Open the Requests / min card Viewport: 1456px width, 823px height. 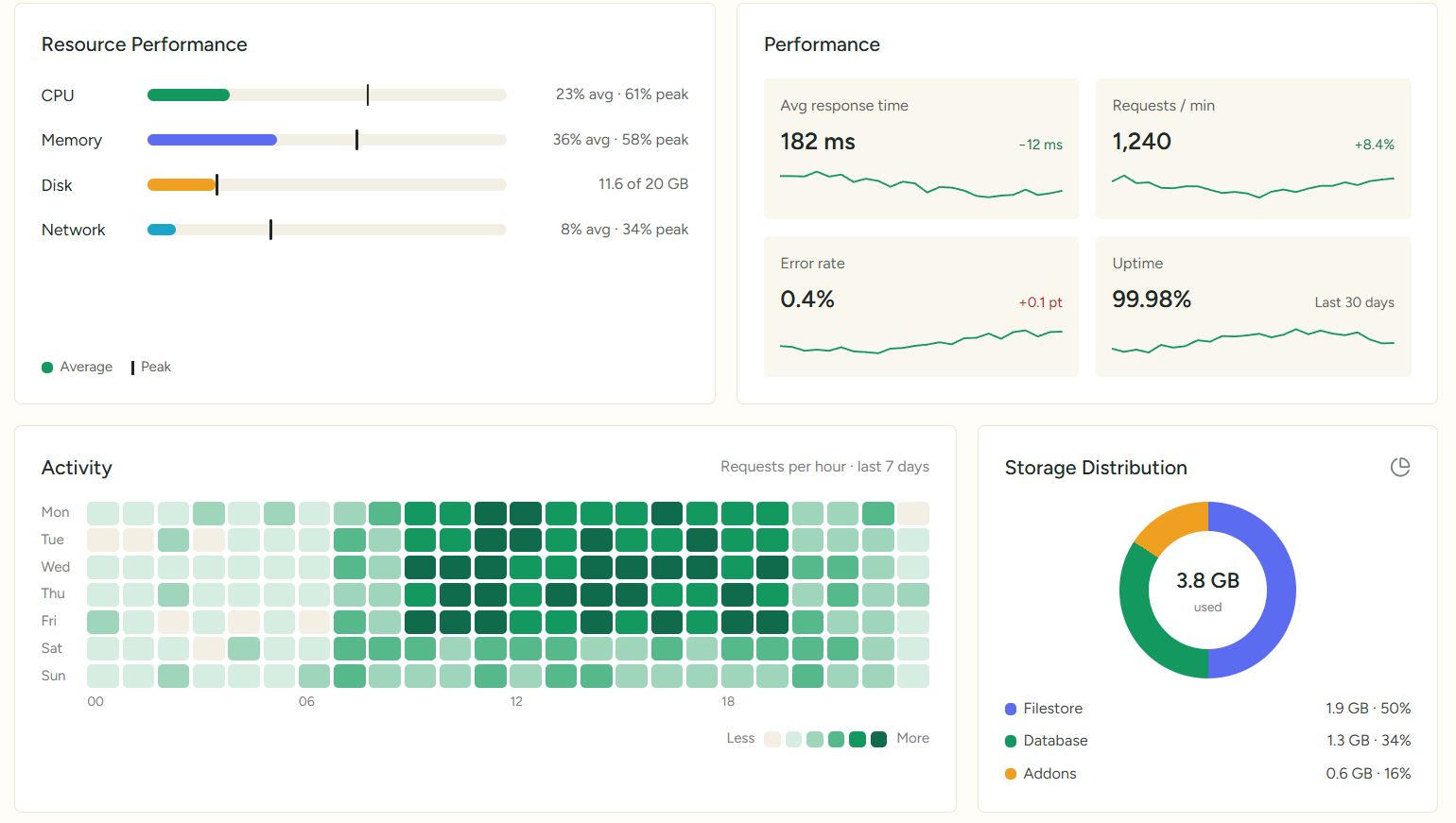1253,148
